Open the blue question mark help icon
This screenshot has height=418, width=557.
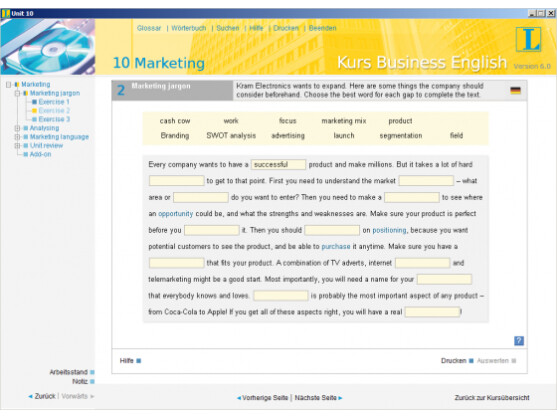click(x=519, y=341)
